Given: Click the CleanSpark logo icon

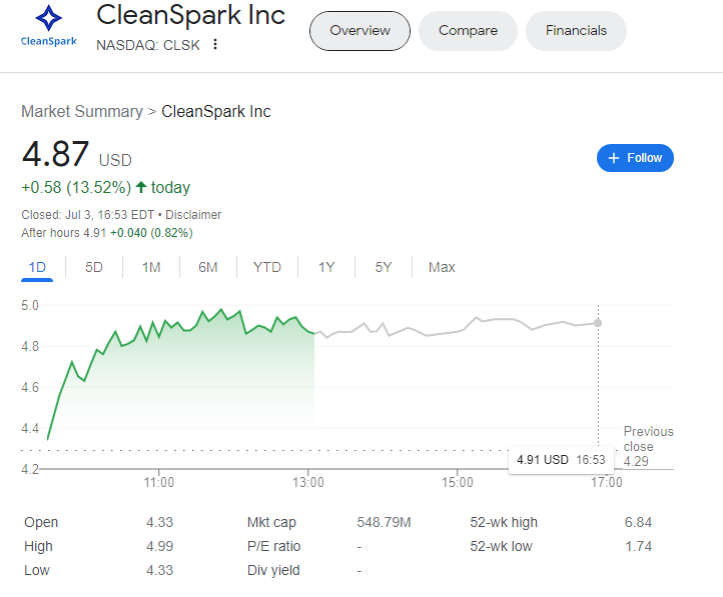Looking at the screenshot, I should [48, 25].
